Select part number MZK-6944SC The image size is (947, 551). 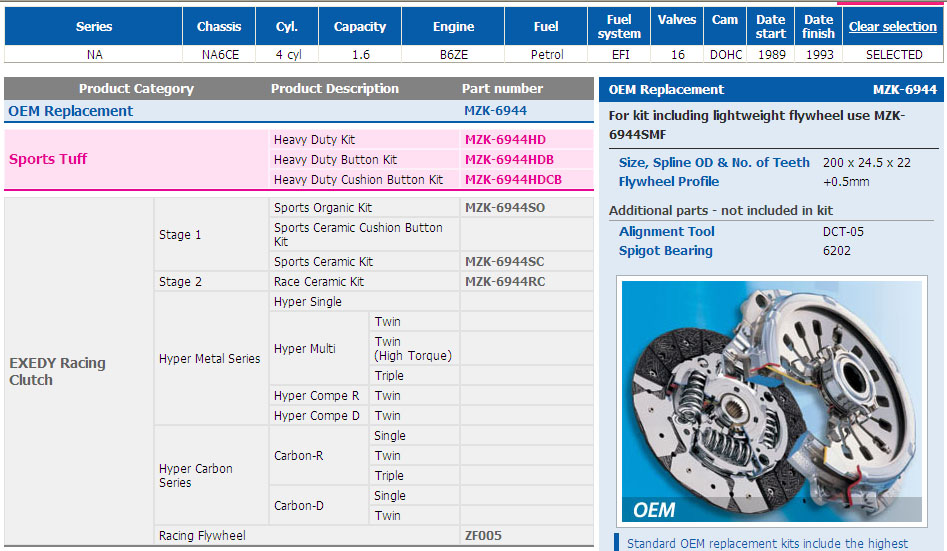(504, 262)
